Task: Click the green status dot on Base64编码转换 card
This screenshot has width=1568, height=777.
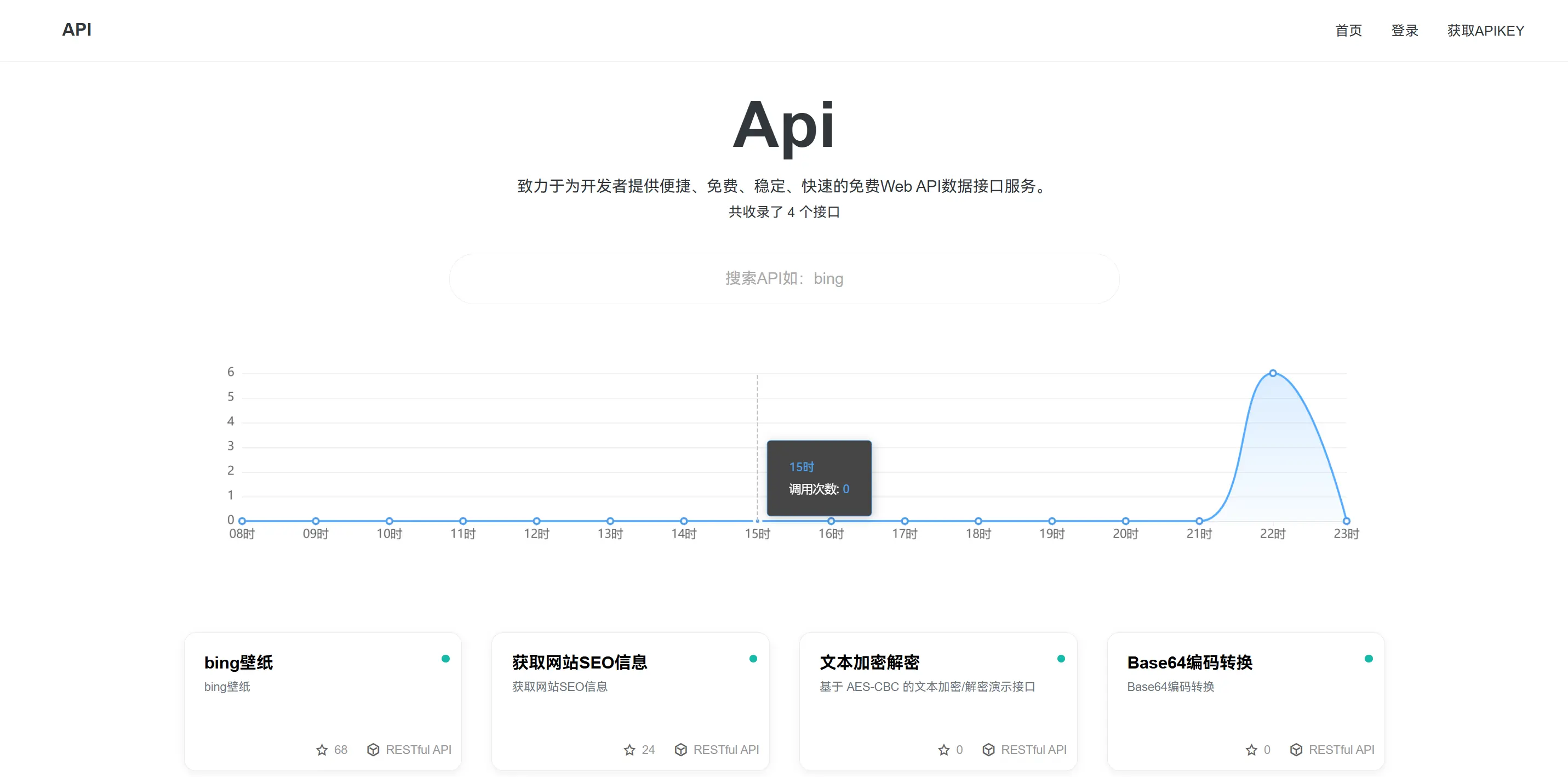Action: [1370, 658]
